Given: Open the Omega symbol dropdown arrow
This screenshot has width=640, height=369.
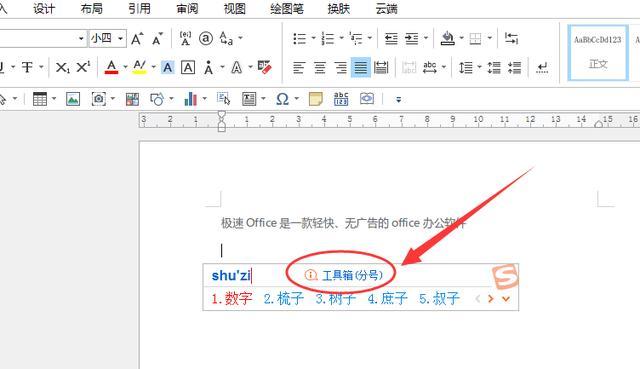Looking at the screenshot, I should pyautogui.click(x=297, y=99).
